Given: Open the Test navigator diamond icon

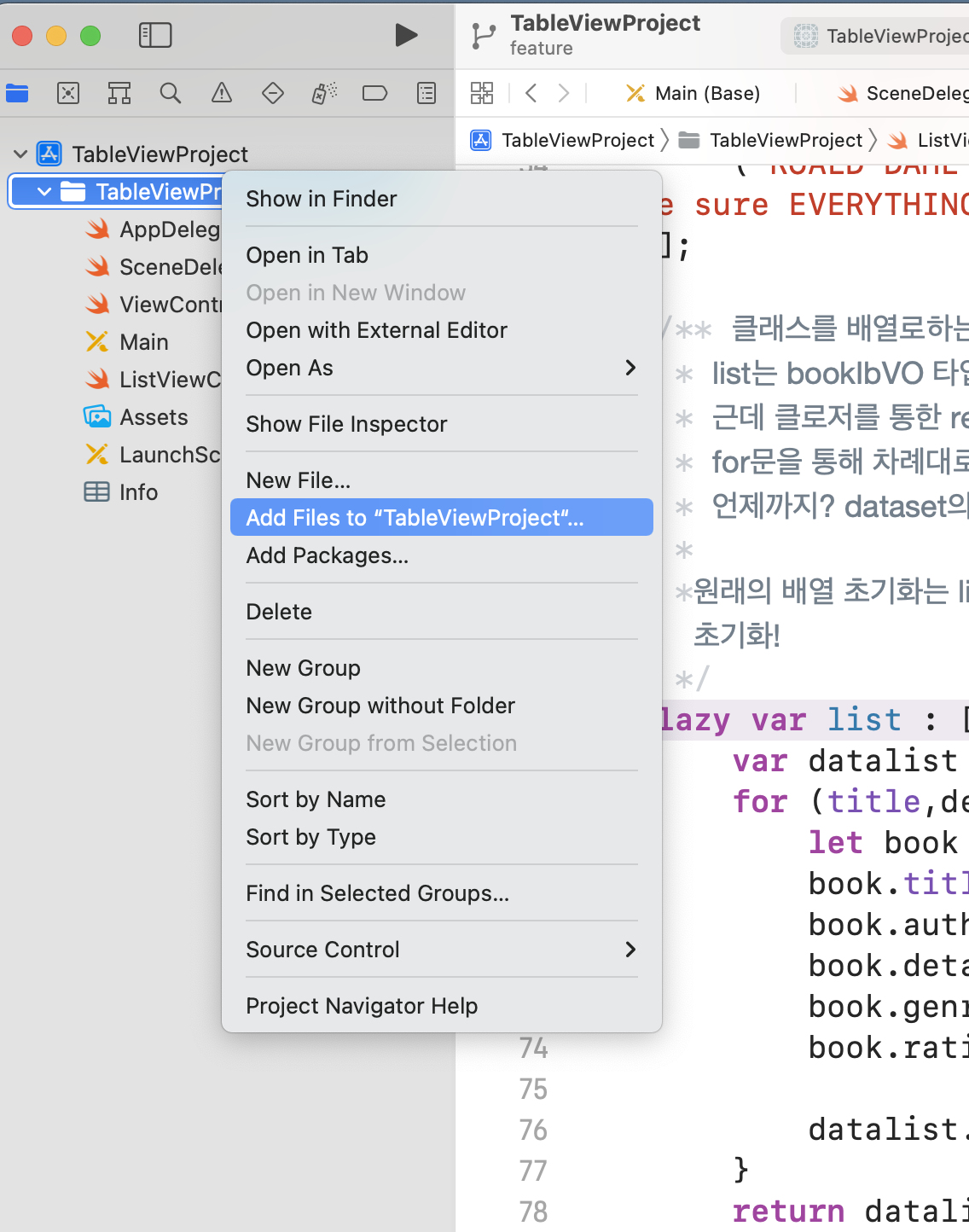Looking at the screenshot, I should [273, 93].
